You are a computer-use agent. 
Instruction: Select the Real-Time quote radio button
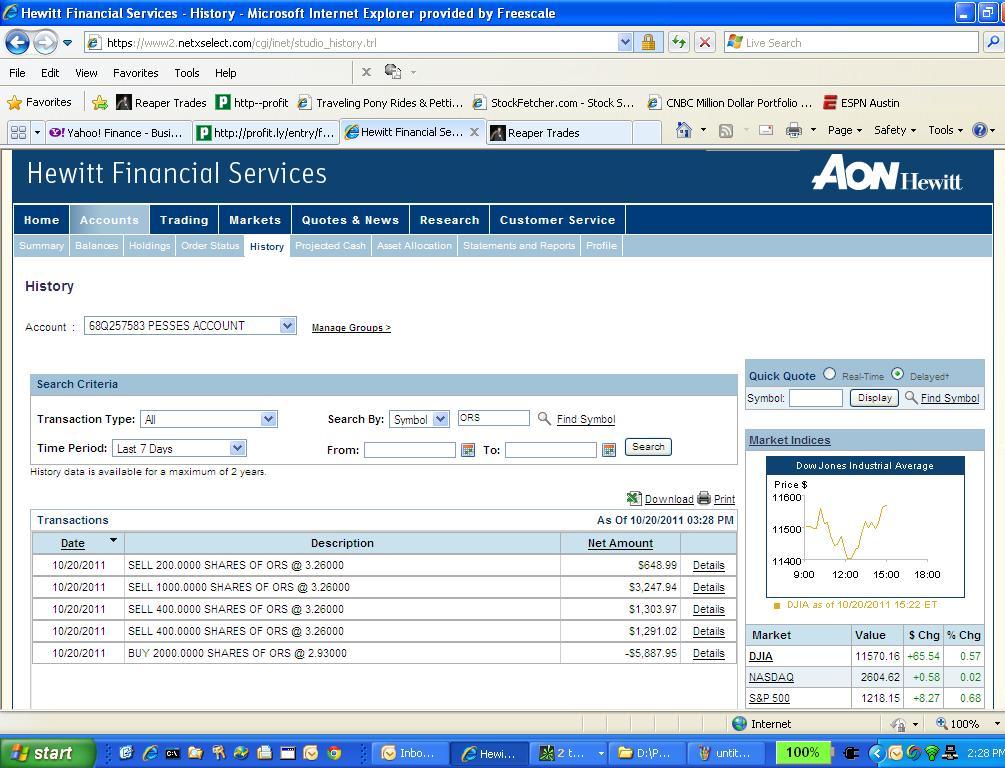829,374
